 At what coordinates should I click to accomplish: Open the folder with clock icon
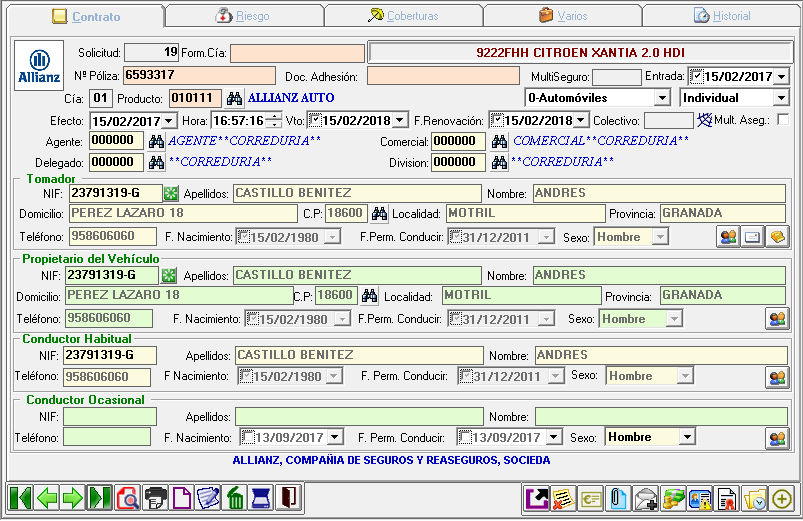pyautogui.click(x=755, y=498)
